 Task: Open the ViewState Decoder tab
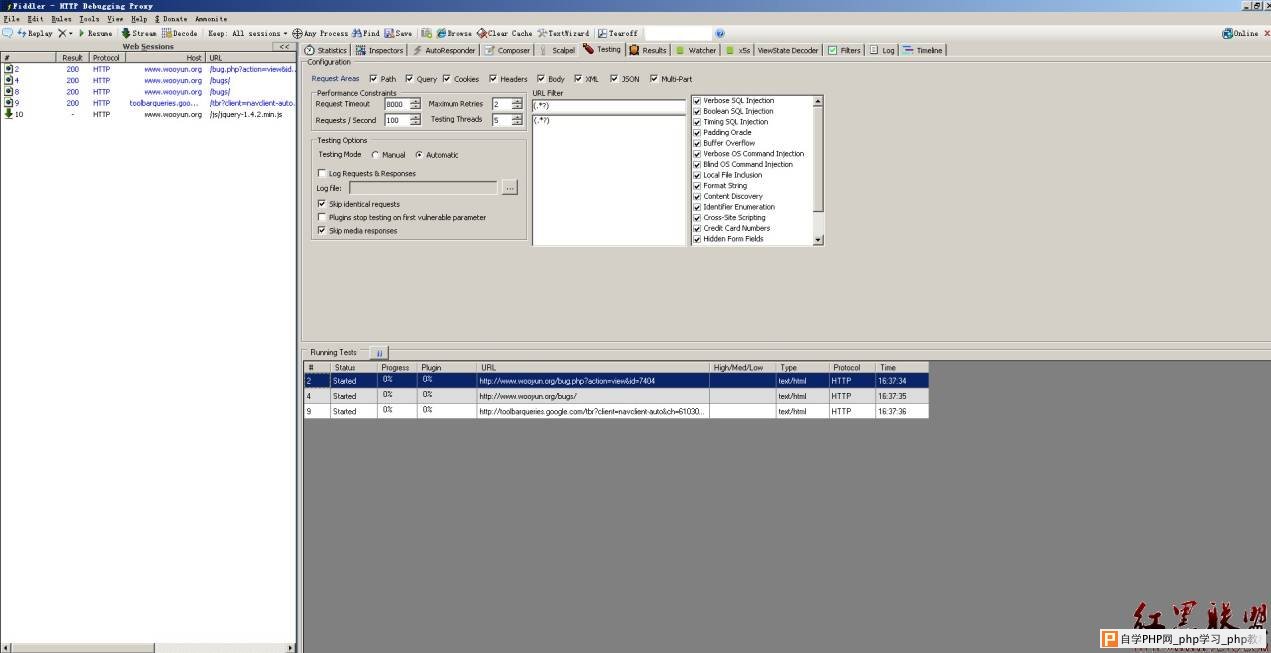[788, 50]
